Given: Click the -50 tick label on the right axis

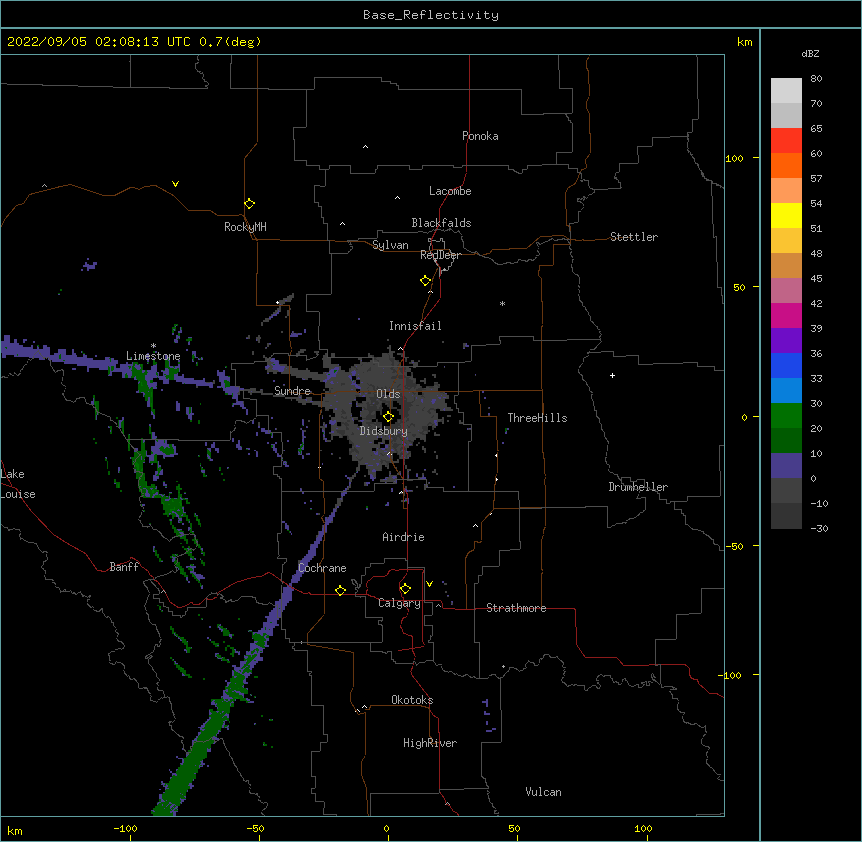Looking at the screenshot, I should click(x=734, y=546).
